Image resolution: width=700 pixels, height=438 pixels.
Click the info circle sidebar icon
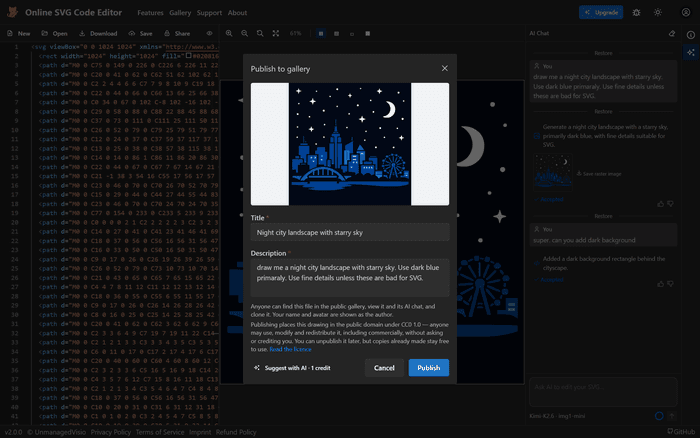point(691,34)
